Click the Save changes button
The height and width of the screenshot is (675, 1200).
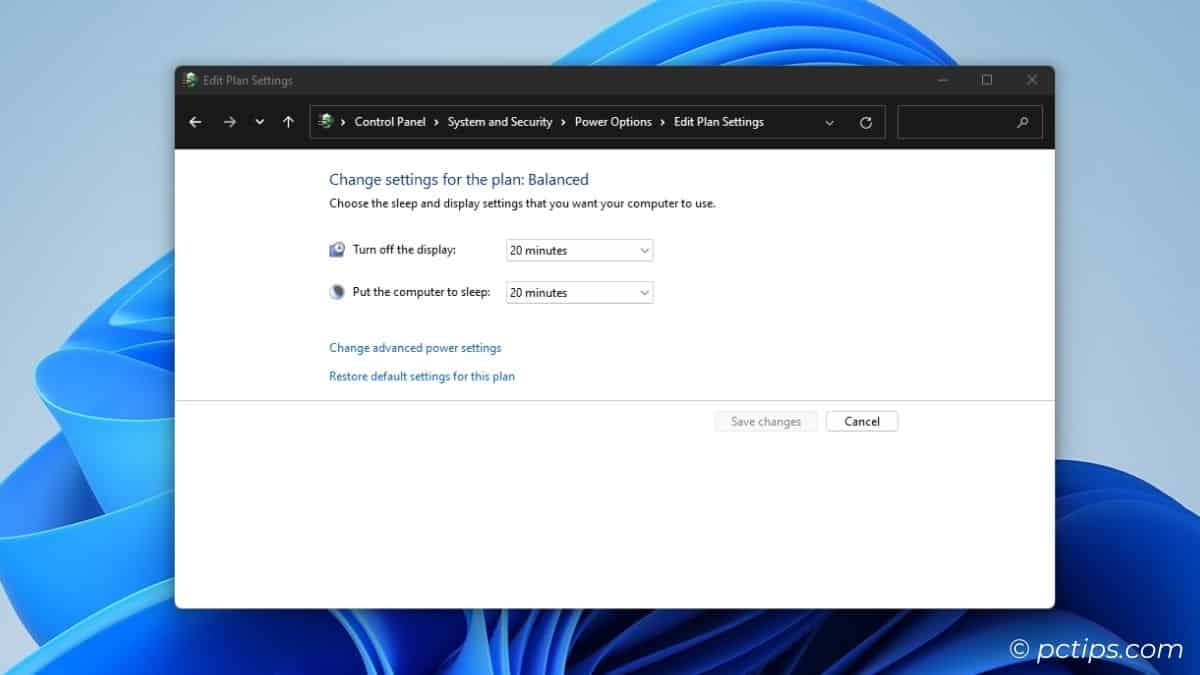click(765, 421)
